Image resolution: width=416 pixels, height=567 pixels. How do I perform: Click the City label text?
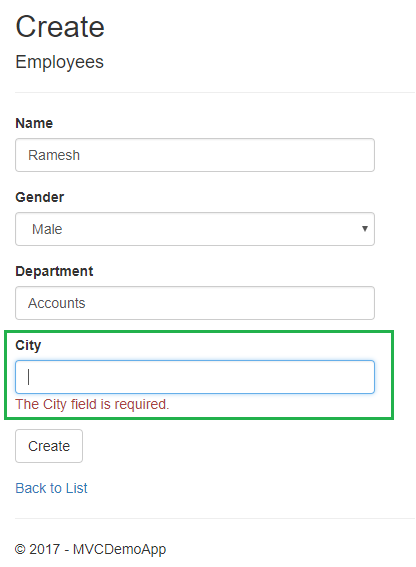[28, 345]
